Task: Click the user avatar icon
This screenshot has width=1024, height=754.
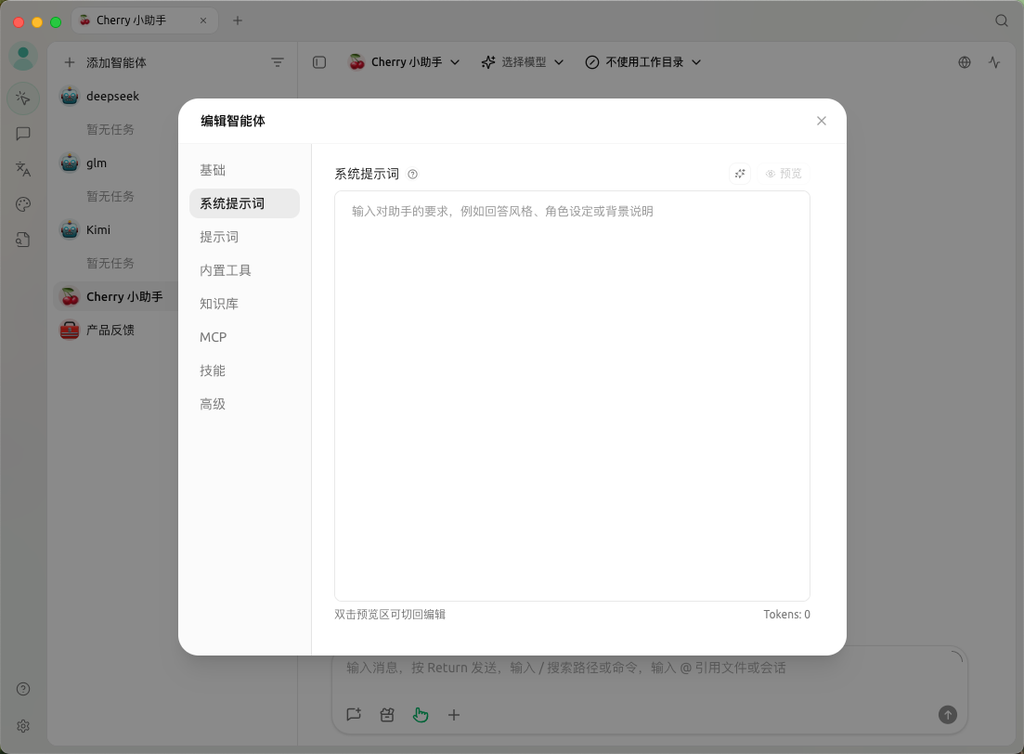Action: [23, 57]
